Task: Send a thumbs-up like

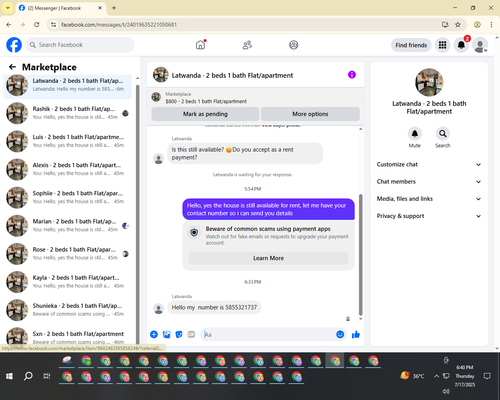Action: pyautogui.click(x=356, y=334)
